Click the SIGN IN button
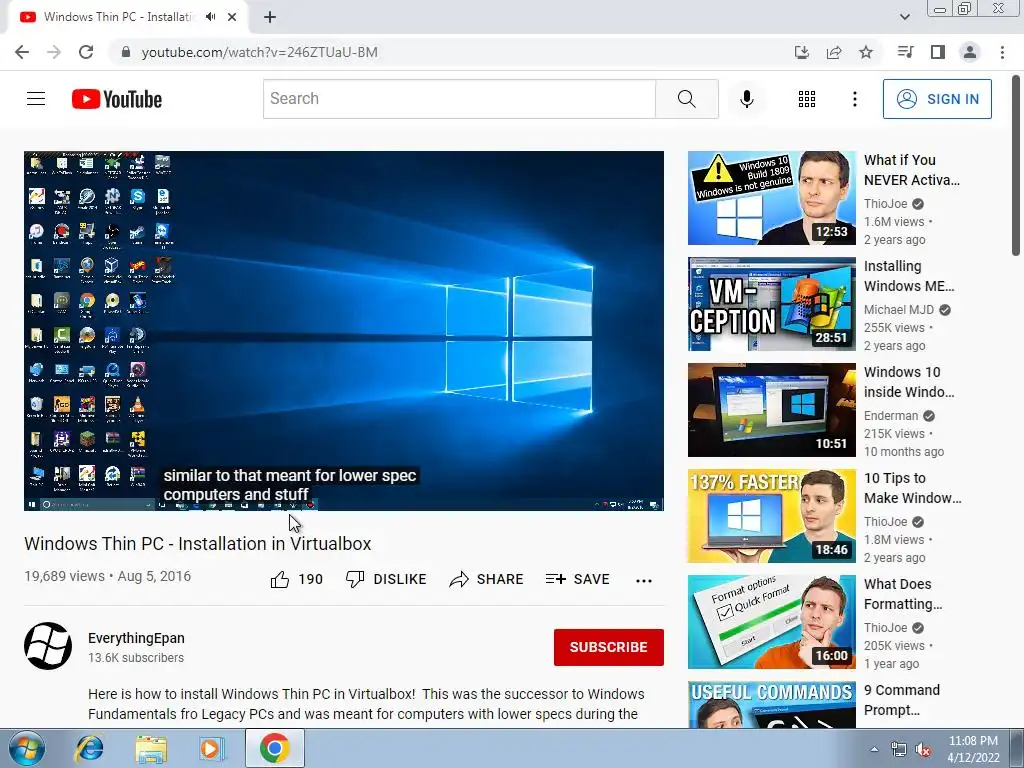This screenshot has width=1024, height=768. click(937, 99)
